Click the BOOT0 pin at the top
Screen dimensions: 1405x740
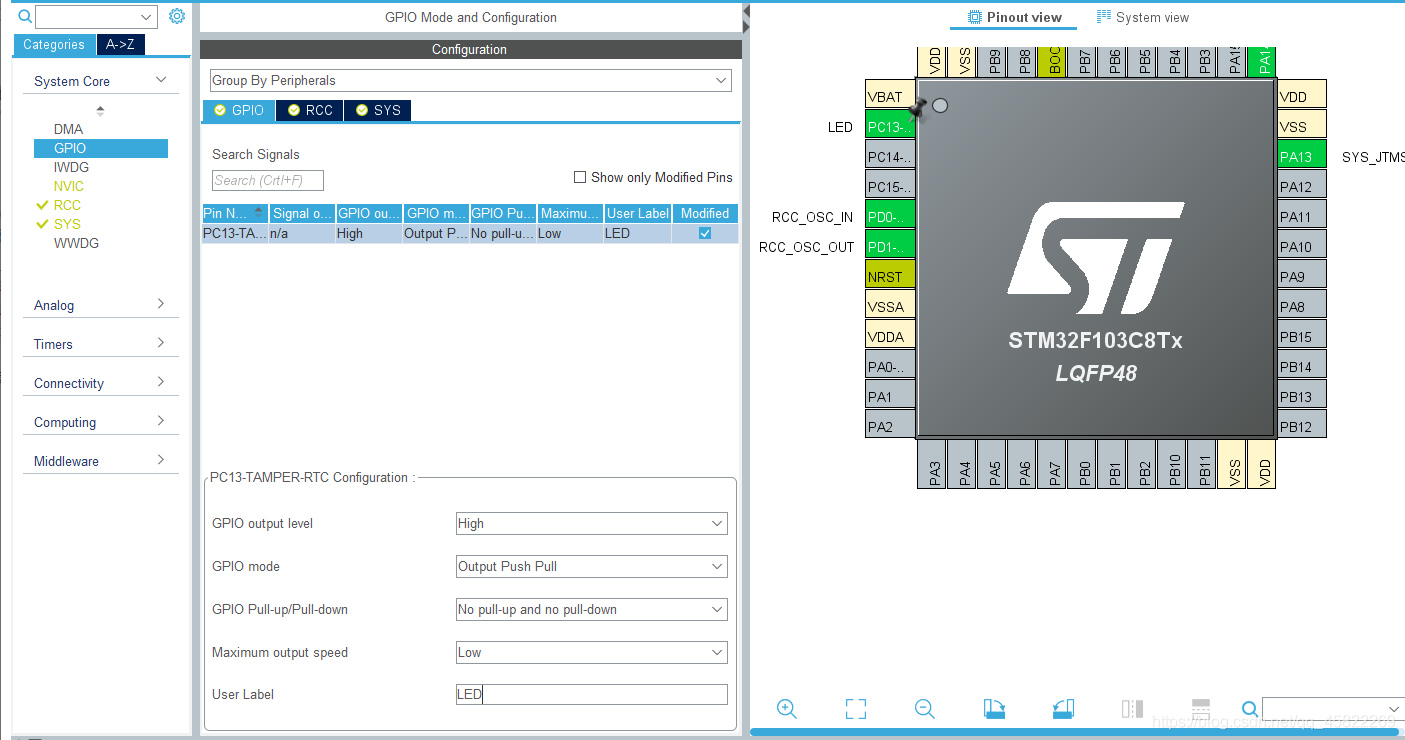(1054, 61)
